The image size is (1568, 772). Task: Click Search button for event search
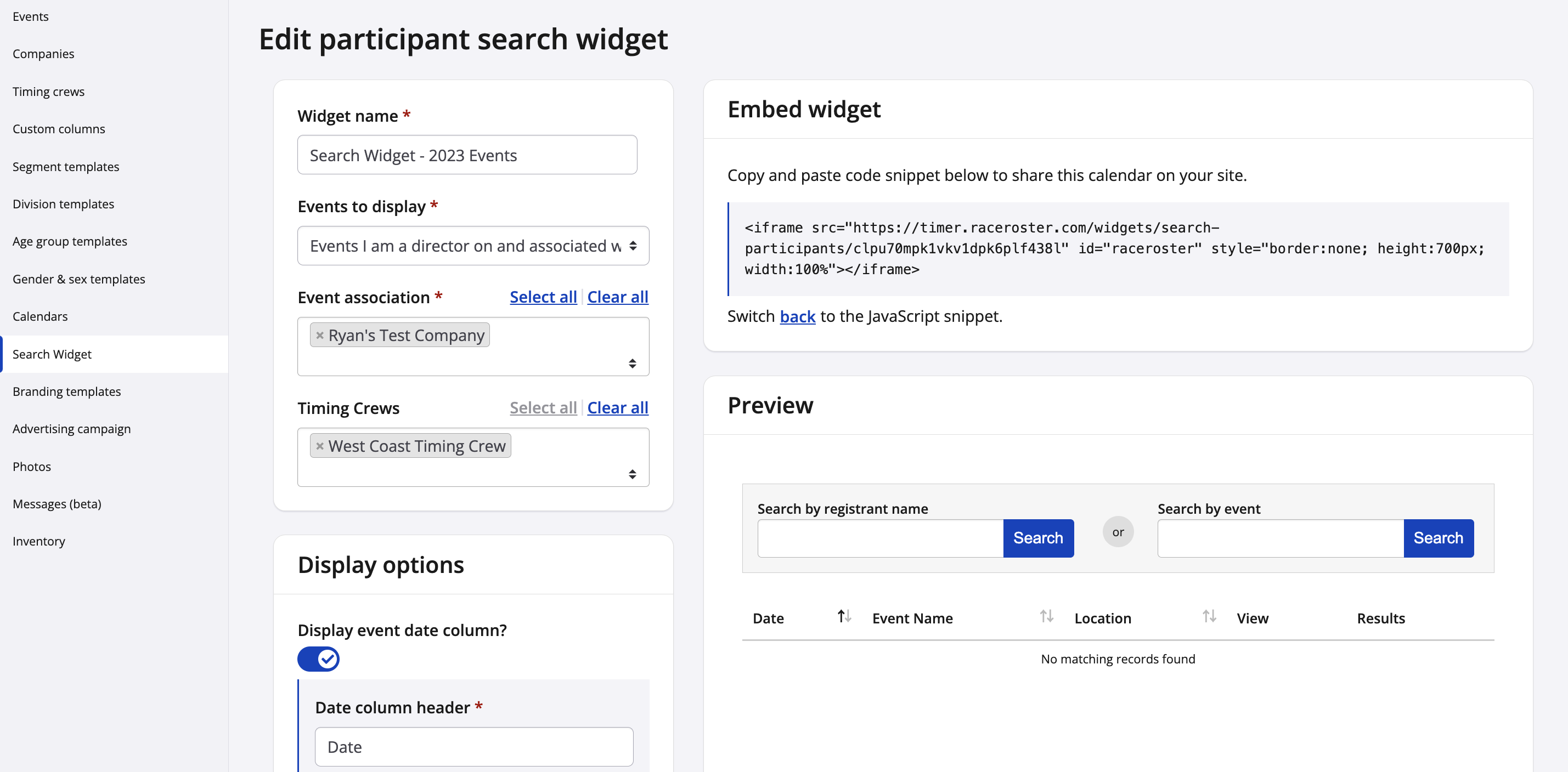[x=1438, y=538]
